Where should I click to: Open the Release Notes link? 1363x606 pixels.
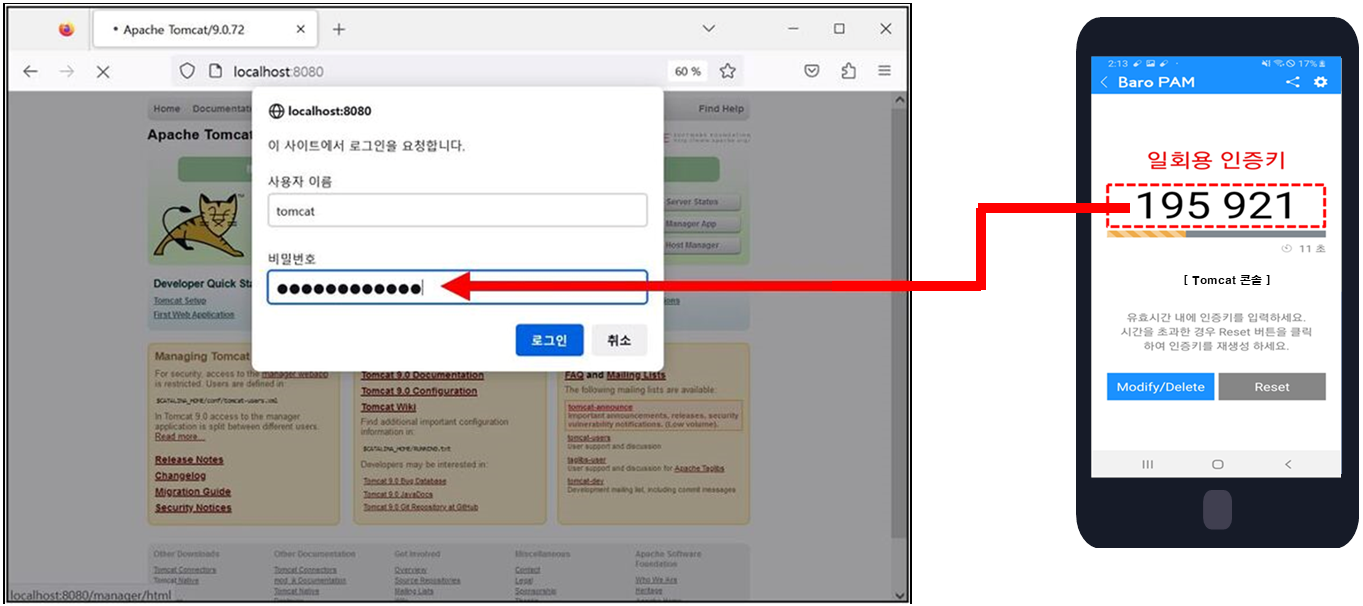(189, 460)
